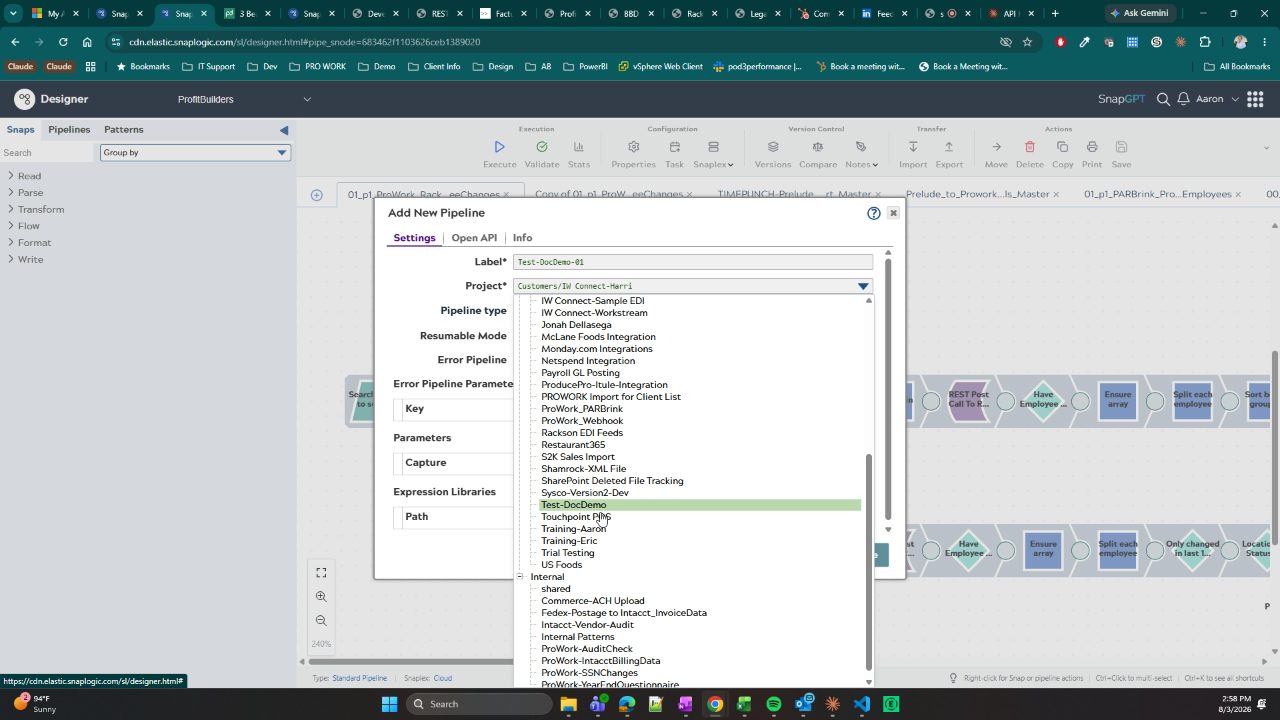Select Payroll GL Posting project

[580, 373]
